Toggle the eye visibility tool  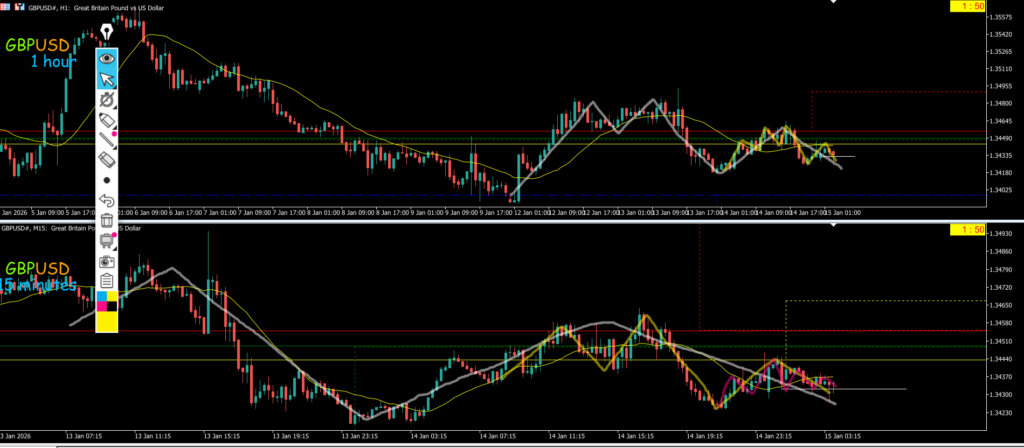pos(107,58)
